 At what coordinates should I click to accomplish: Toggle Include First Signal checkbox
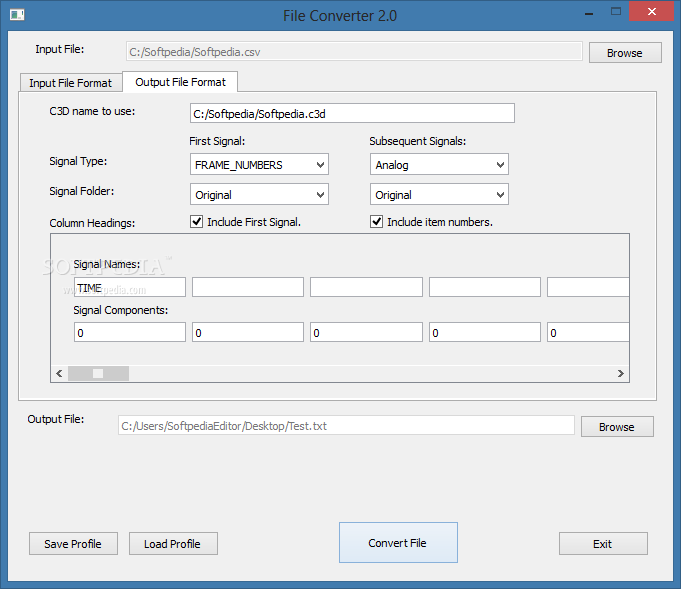[197, 222]
